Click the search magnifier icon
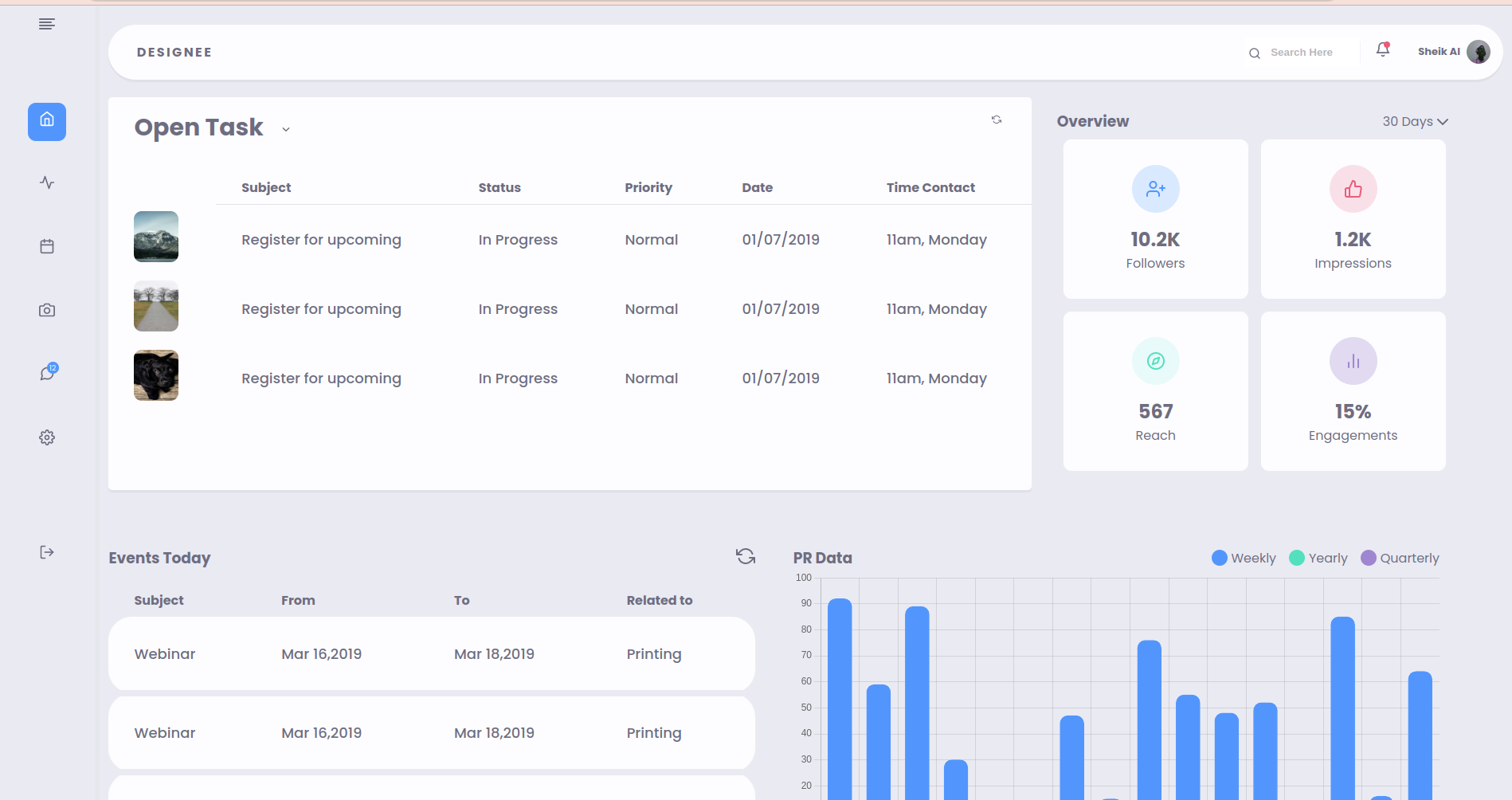The width and height of the screenshot is (1512, 800). point(1254,53)
